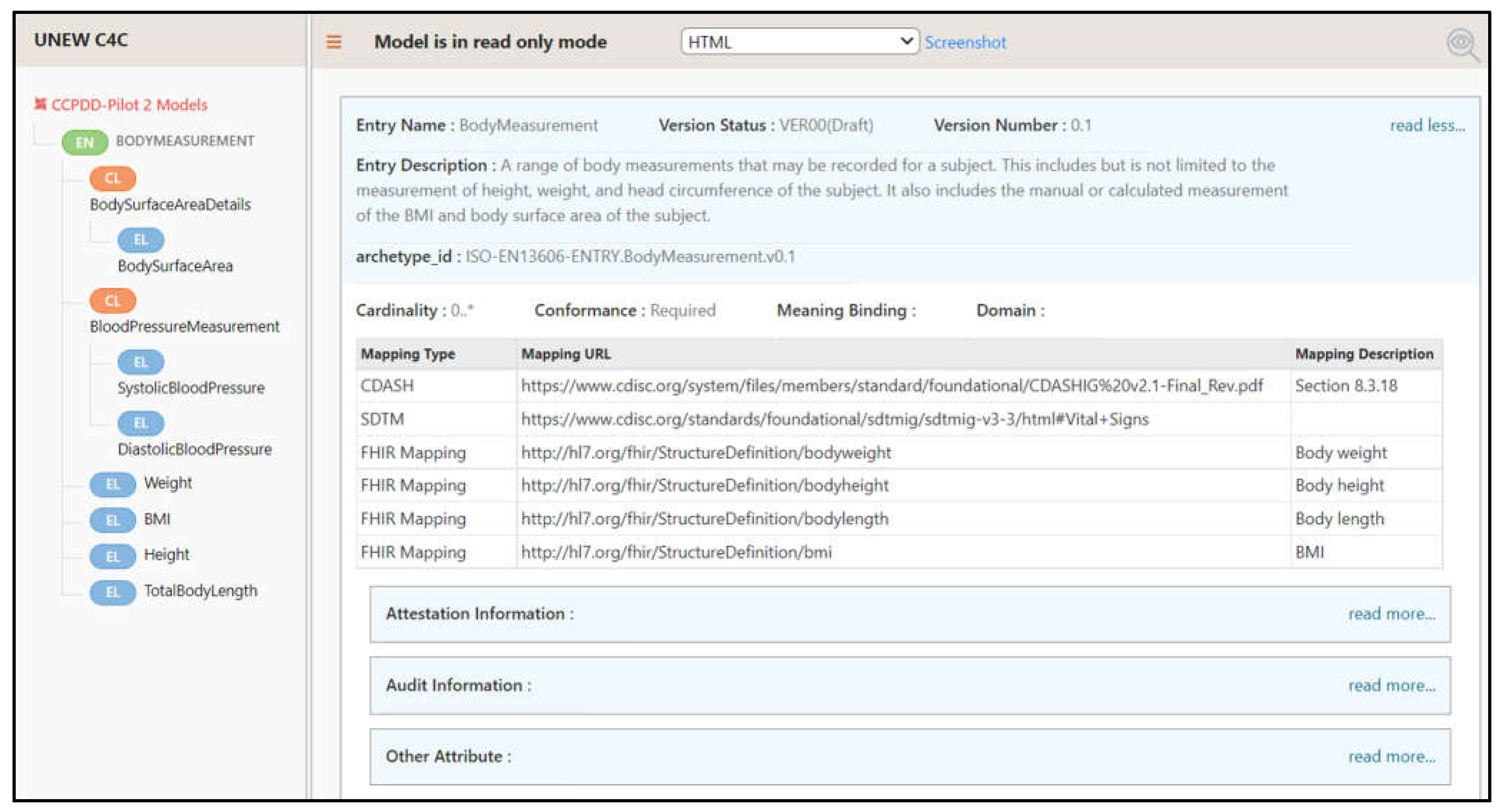This screenshot has height=812, width=1501.
Task: Click the orange hamburger menu icon
Action: click(333, 42)
